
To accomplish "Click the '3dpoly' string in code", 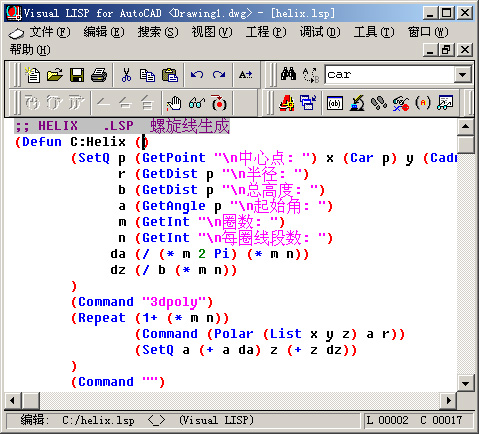I will point(174,302).
